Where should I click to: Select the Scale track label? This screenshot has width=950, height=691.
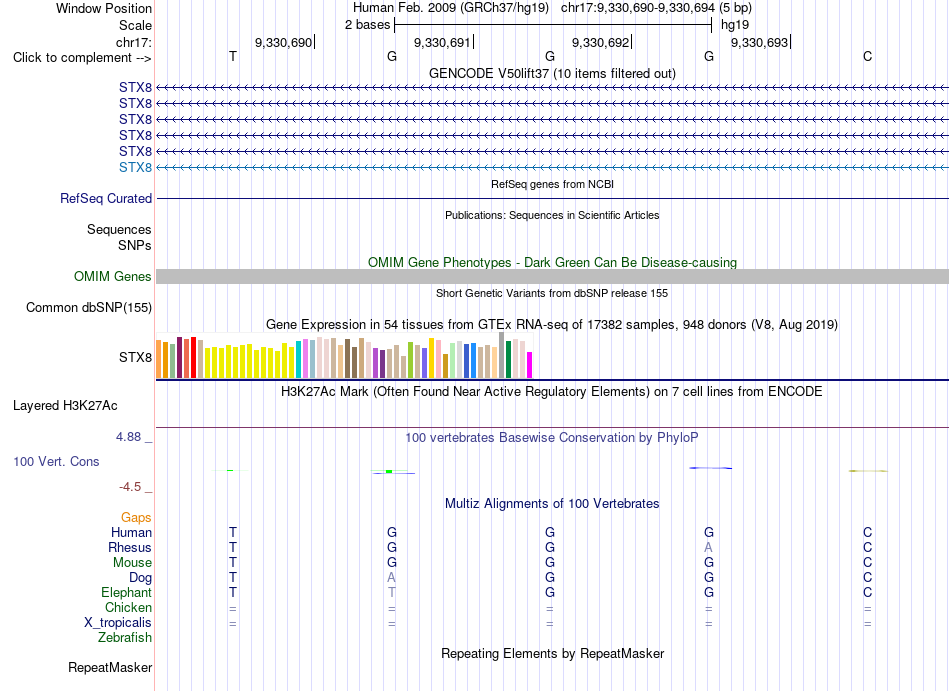click(135, 25)
